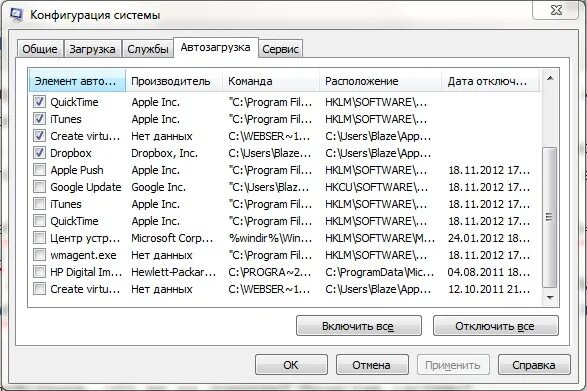Enable the Центр устр... checkbox
The height and width of the screenshot is (391, 587).
point(39,238)
